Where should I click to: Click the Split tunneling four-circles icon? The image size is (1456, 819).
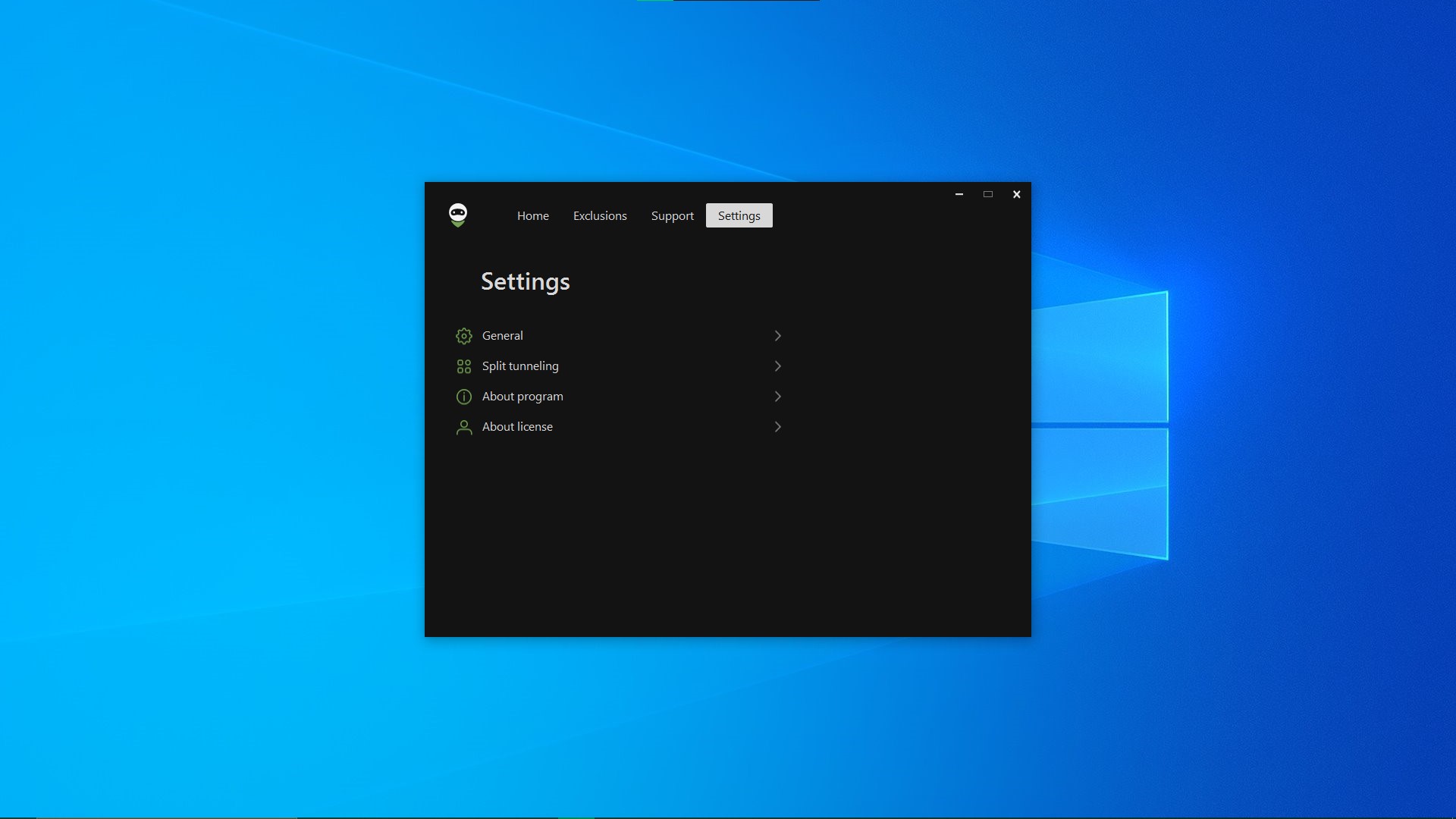coord(464,366)
